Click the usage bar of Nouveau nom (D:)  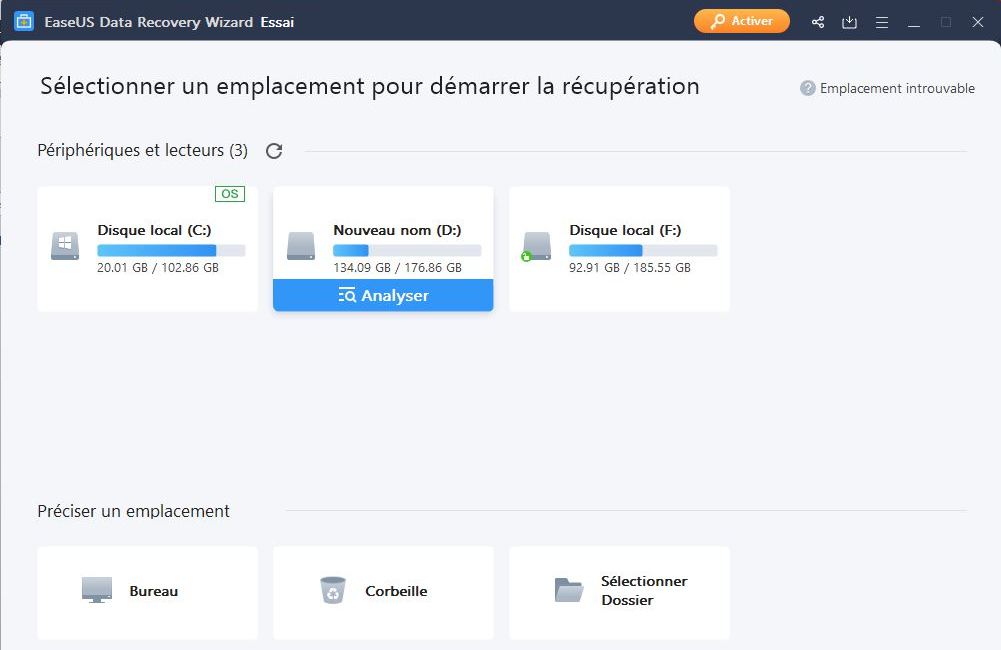tap(407, 250)
